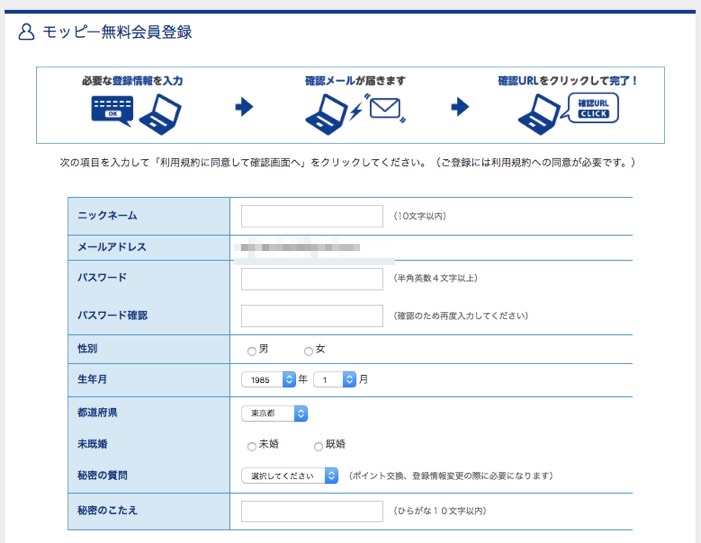Click the envelope mail icon
This screenshot has height=543, width=701.
[385, 109]
